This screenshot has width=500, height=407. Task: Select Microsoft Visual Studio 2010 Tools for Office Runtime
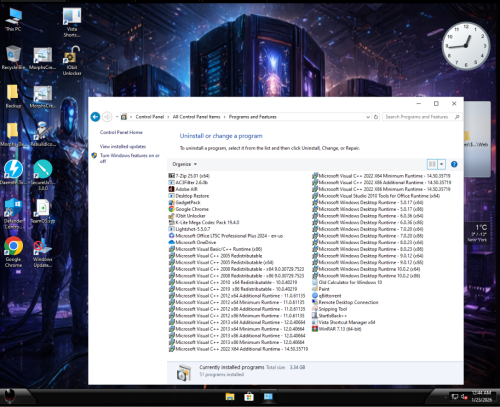(x=376, y=196)
